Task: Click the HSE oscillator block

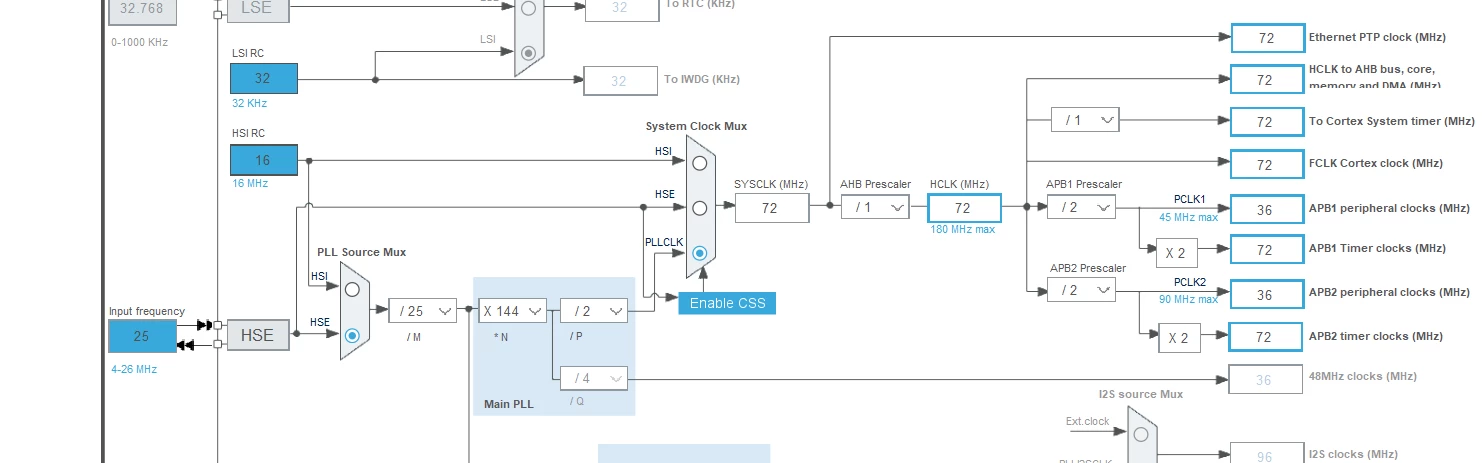Action: [257, 336]
